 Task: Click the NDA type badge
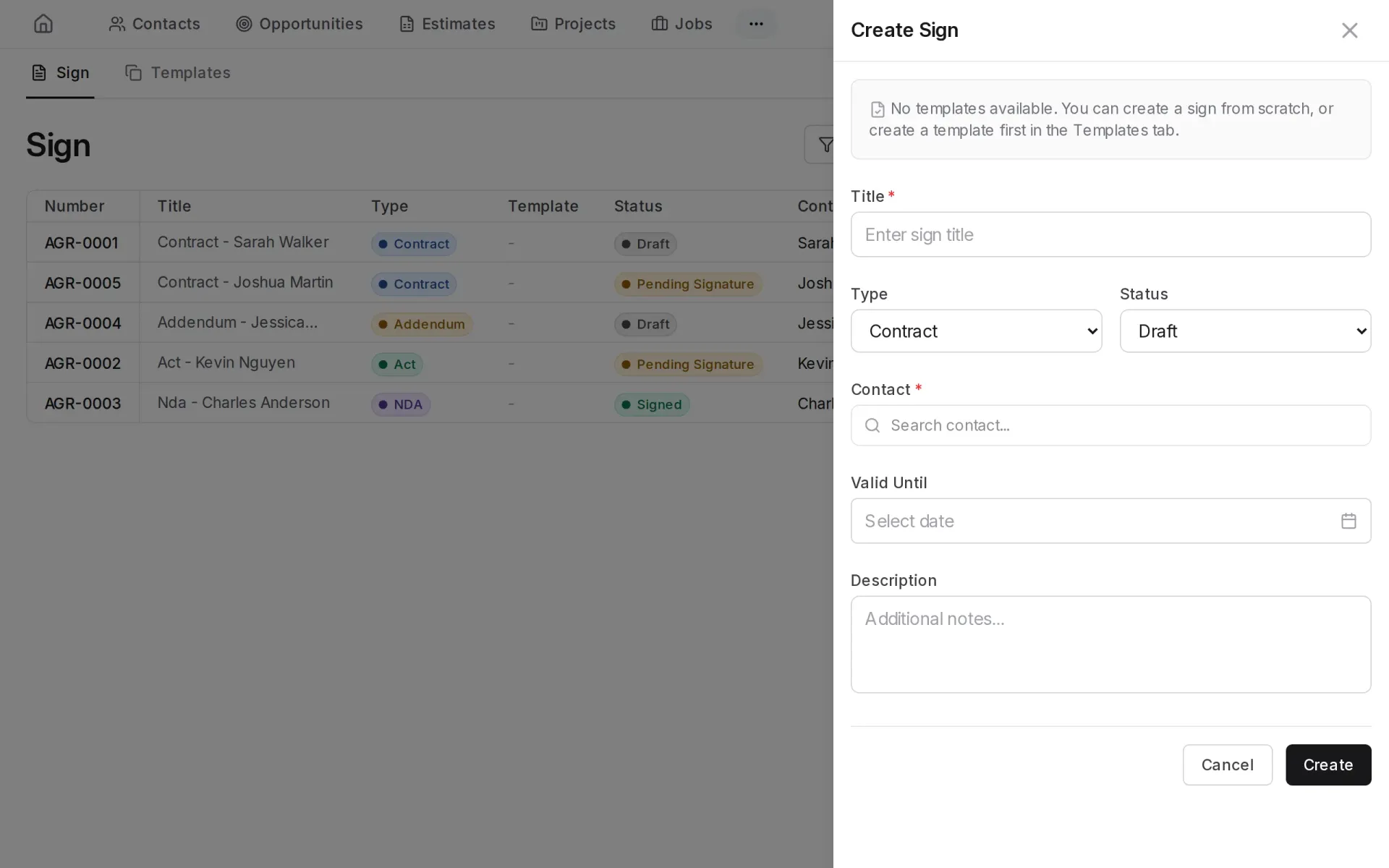(x=401, y=404)
